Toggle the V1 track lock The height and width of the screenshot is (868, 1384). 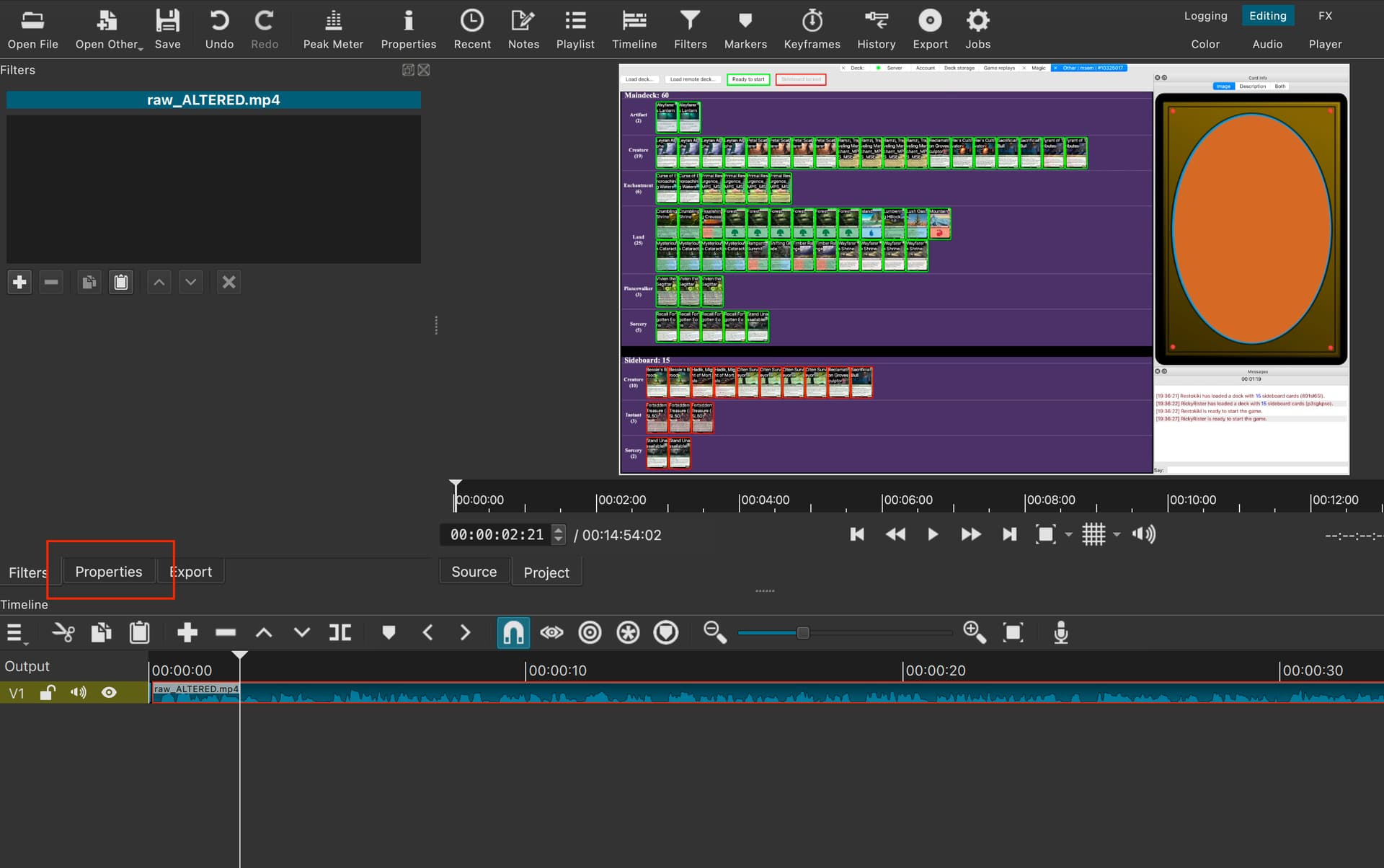click(x=48, y=692)
